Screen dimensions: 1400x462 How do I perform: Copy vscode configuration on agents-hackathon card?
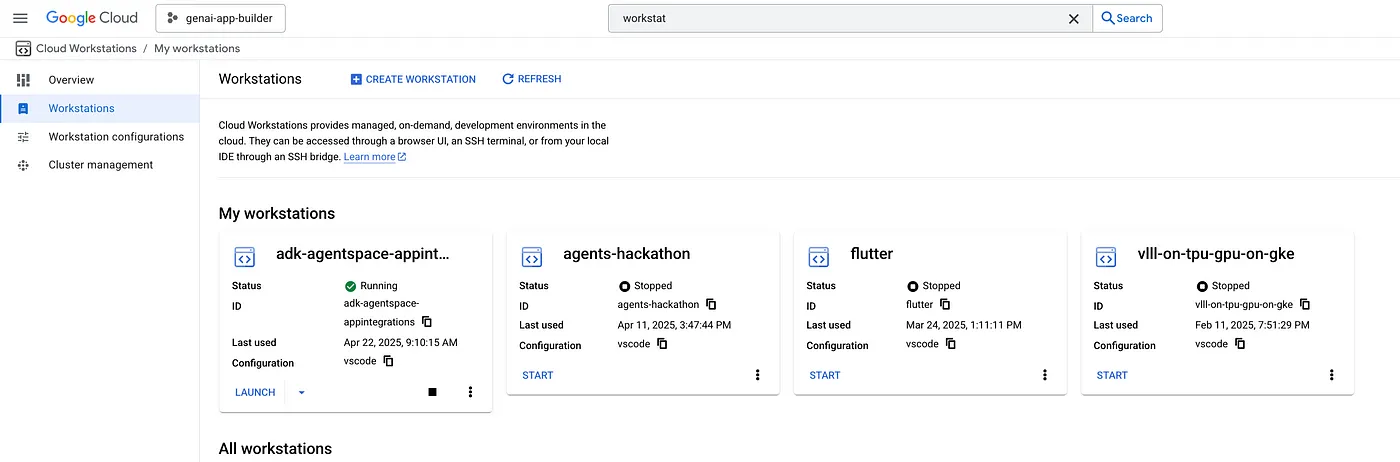click(x=662, y=343)
